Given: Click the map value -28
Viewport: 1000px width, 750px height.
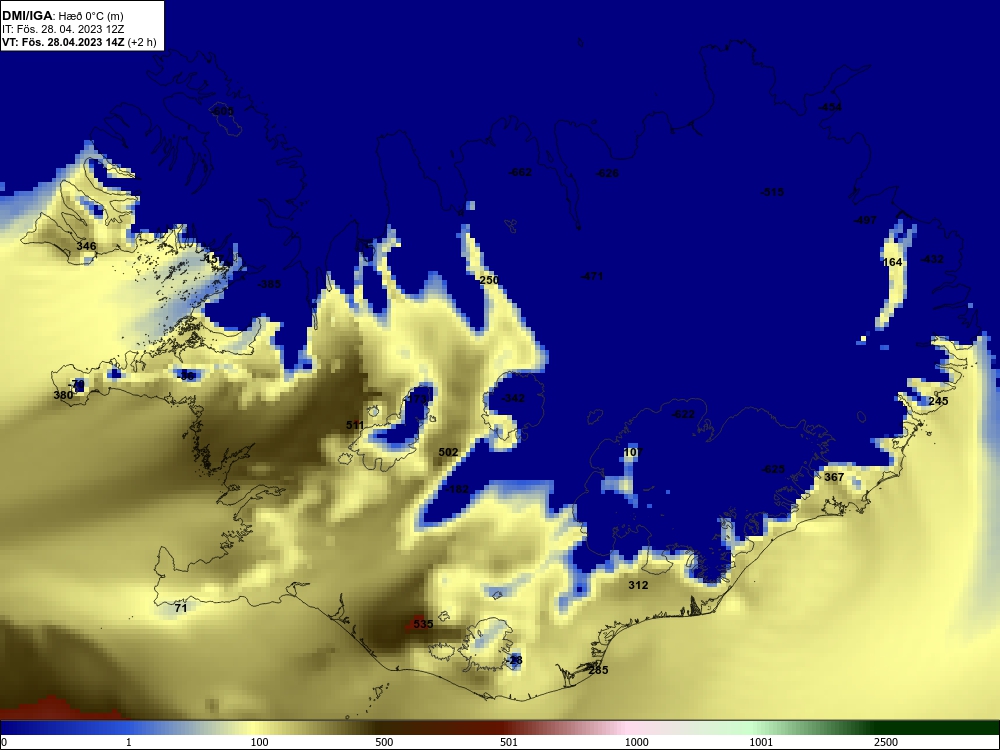Looking at the screenshot, I should coord(514,661).
